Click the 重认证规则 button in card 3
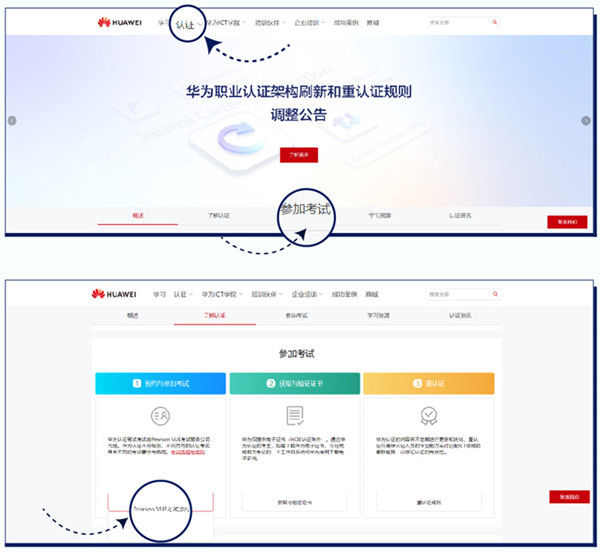 click(x=429, y=502)
